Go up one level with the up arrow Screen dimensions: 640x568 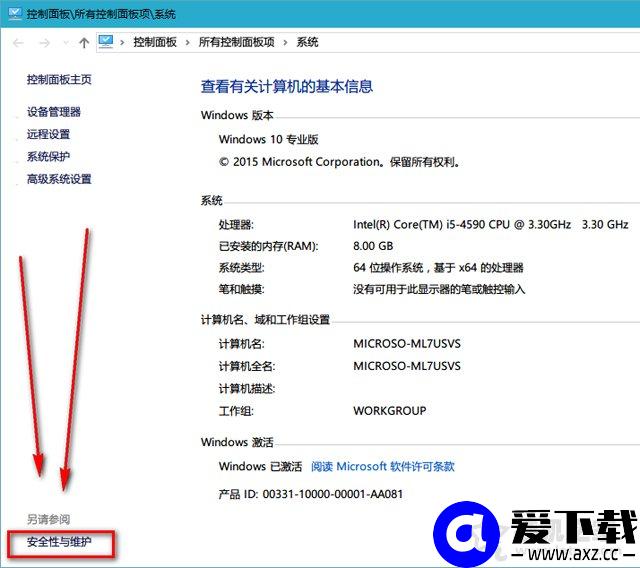[x=84, y=42]
